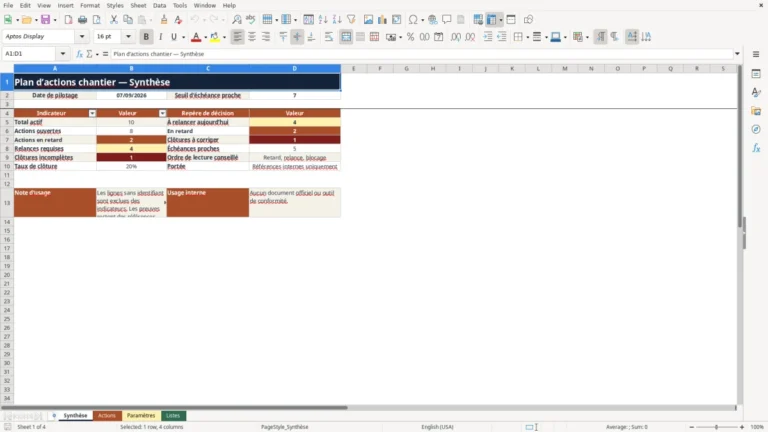The height and width of the screenshot is (432, 768).
Task: Print the document
Action: pyautogui.click(x=82, y=20)
